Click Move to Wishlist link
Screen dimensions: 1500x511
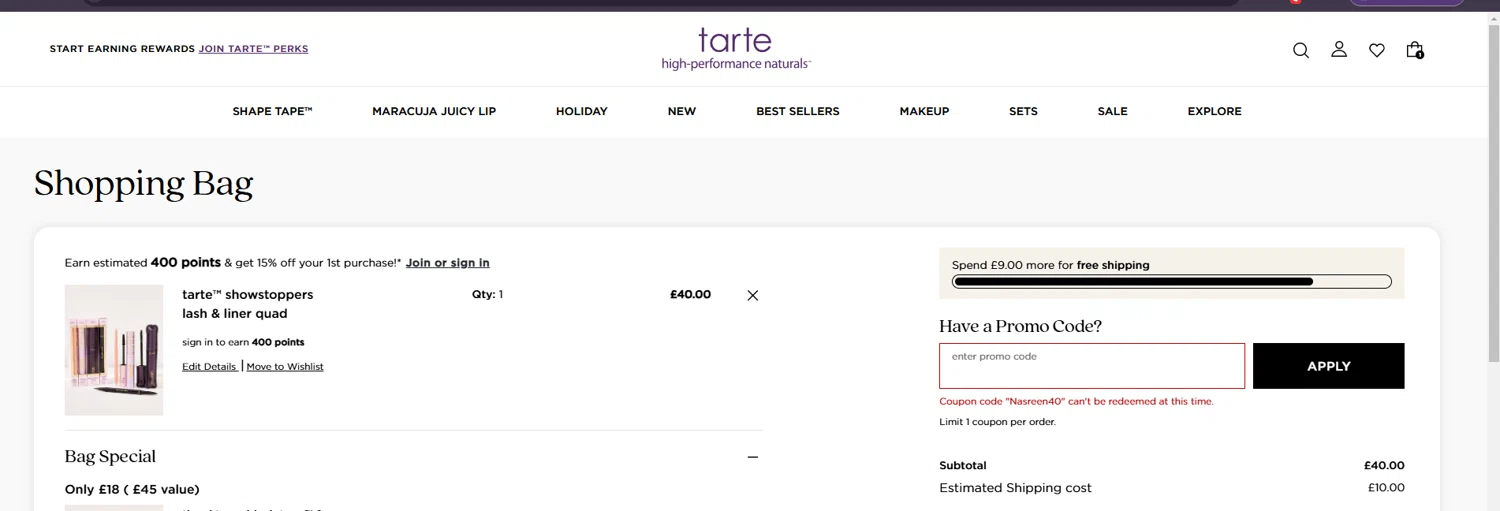coord(285,367)
